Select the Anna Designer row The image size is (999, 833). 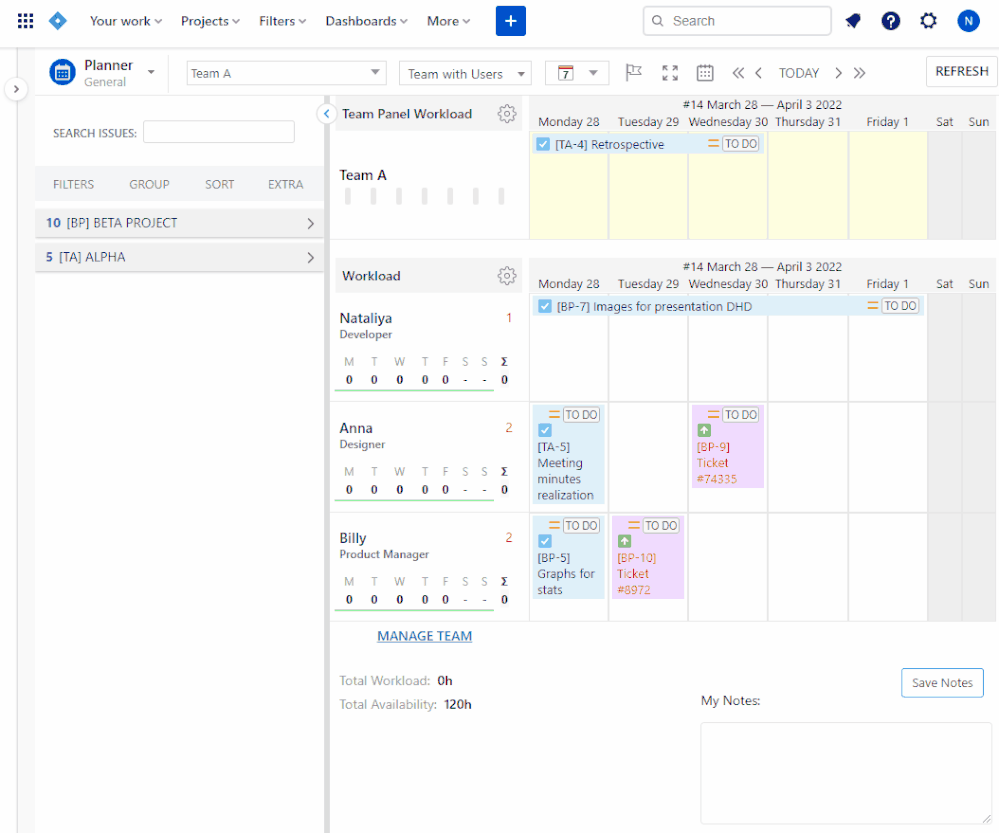click(428, 458)
